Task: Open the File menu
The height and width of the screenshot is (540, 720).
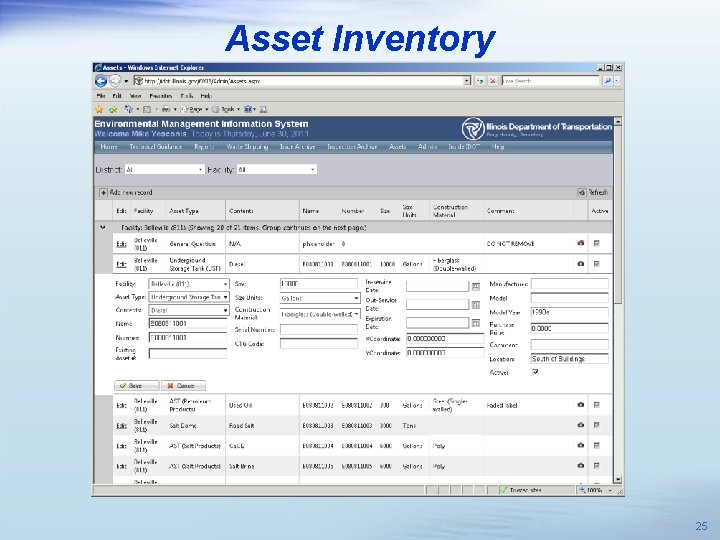Action: click(x=101, y=96)
